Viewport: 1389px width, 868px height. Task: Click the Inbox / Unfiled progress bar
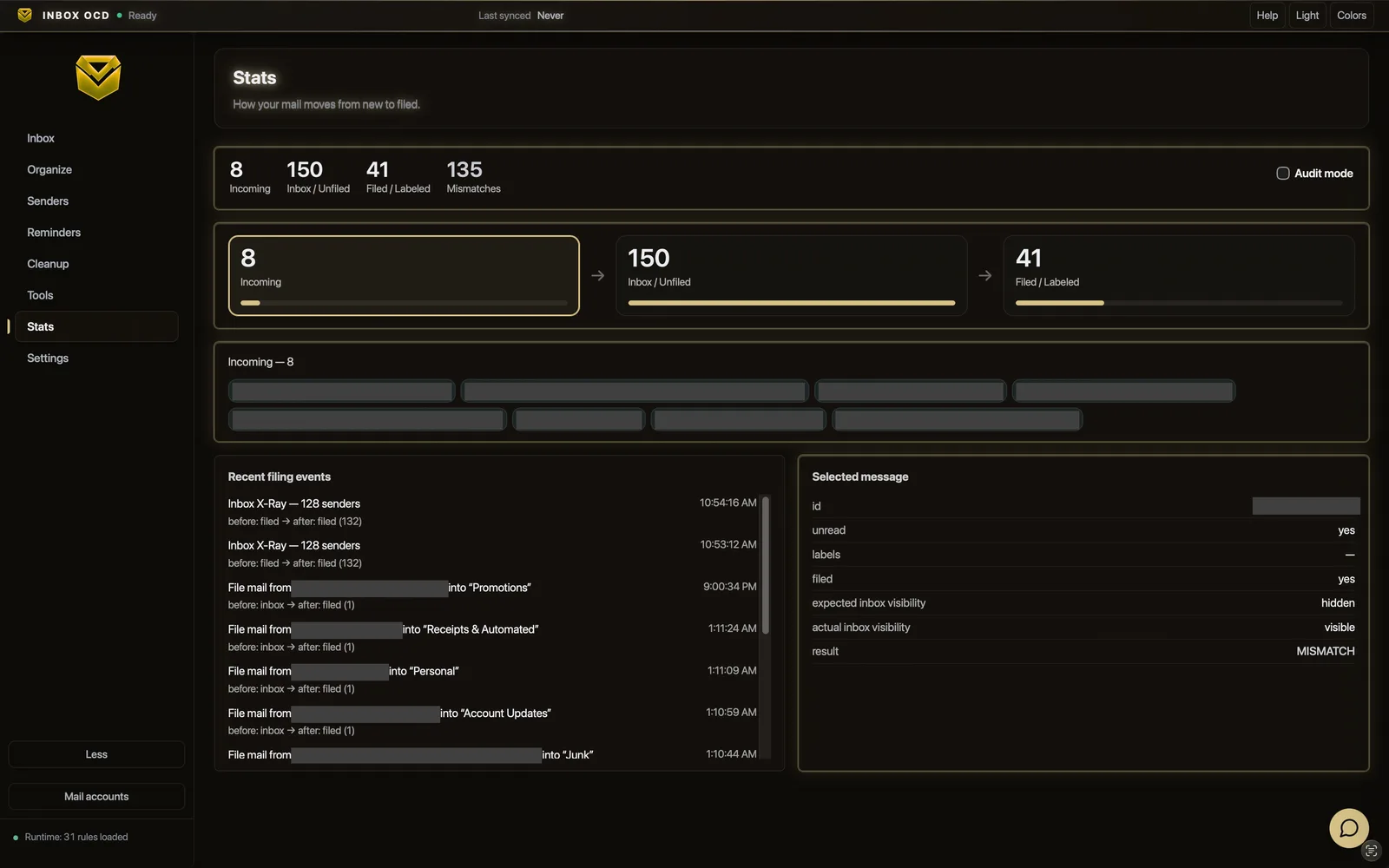[791, 303]
